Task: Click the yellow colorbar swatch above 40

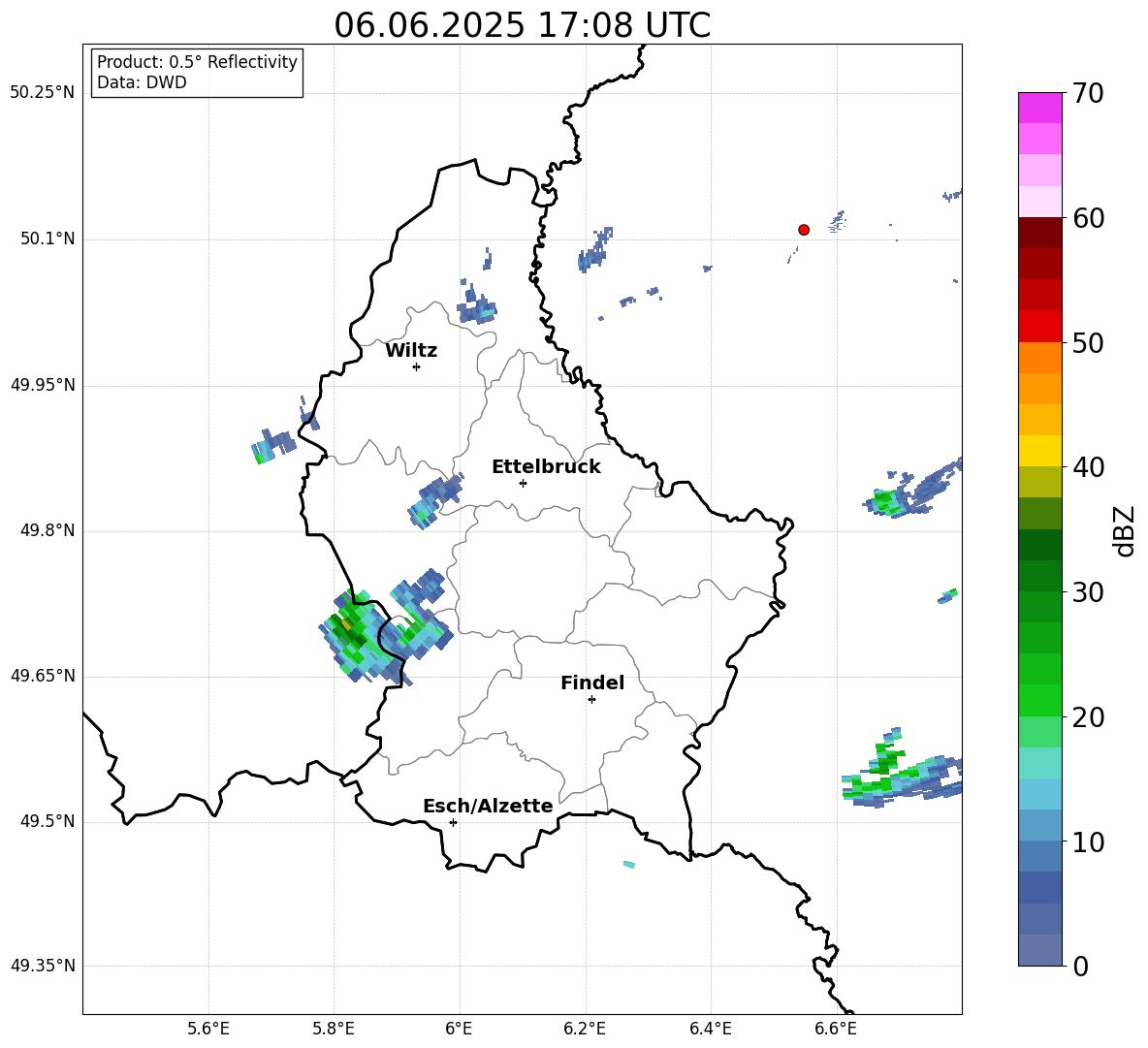Action: tap(1039, 451)
